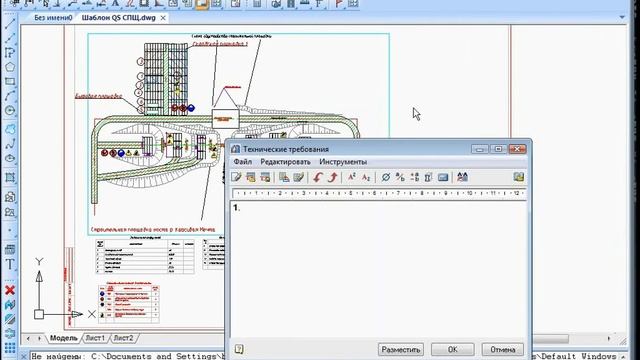Select the Rectangle tool
This screenshot has width=640, height=360.
tap(10, 82)
